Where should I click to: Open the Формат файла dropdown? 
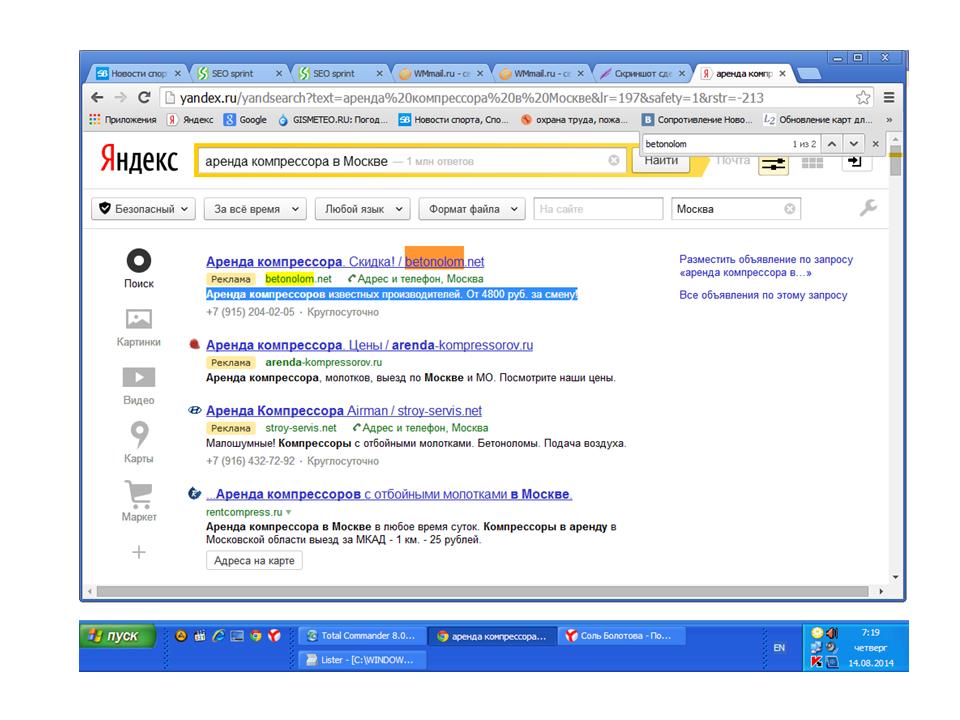472,209
